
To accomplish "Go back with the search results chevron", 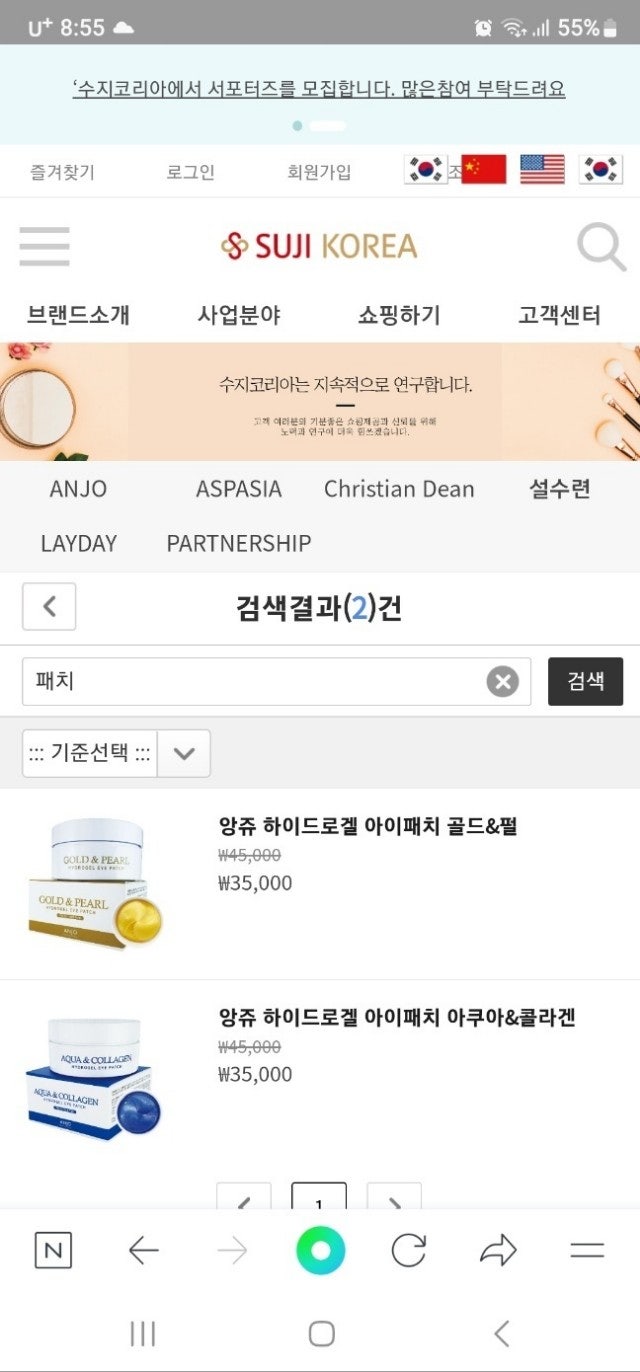I will 49,606.
